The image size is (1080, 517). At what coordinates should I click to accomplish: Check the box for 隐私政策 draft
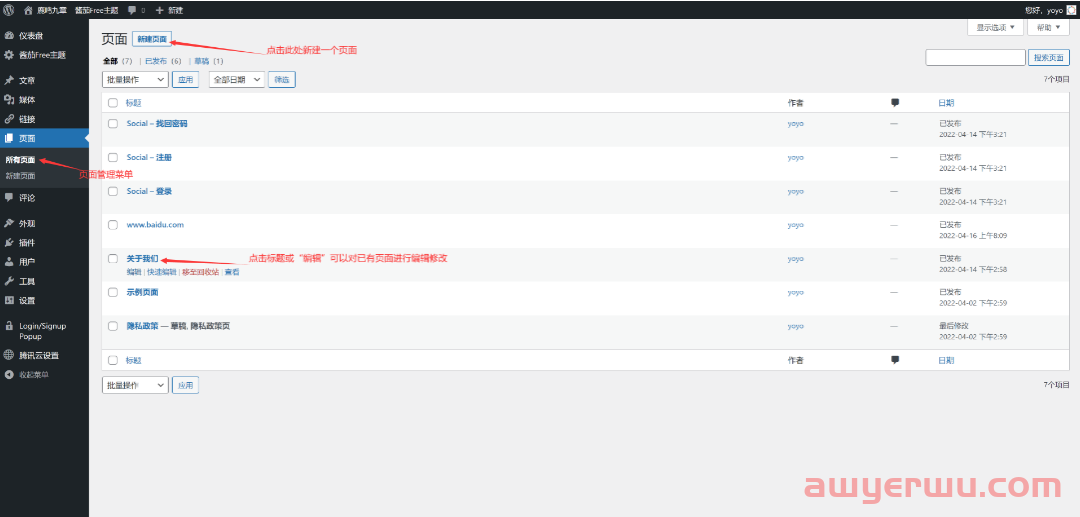[x=113, y=326]
